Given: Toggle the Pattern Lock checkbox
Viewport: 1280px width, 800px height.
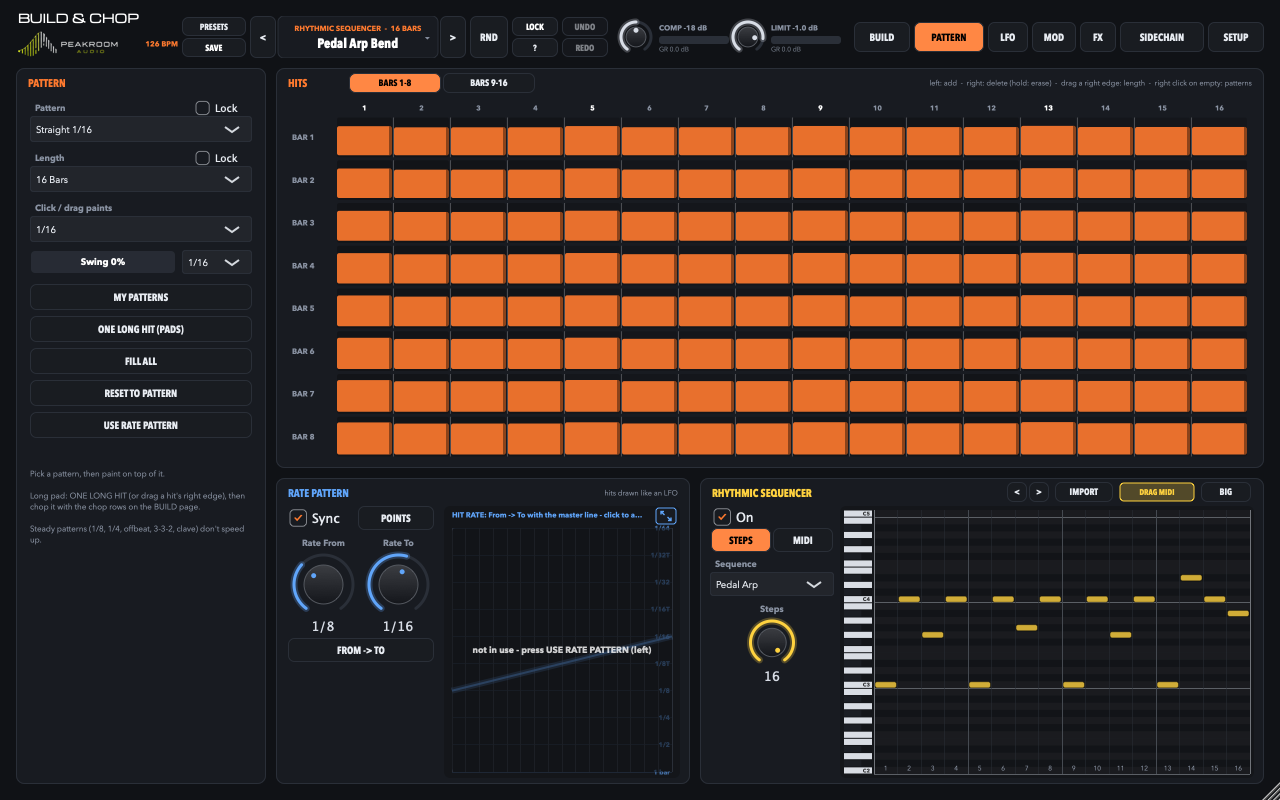Looking at the screenshot, I should (202, 108).
